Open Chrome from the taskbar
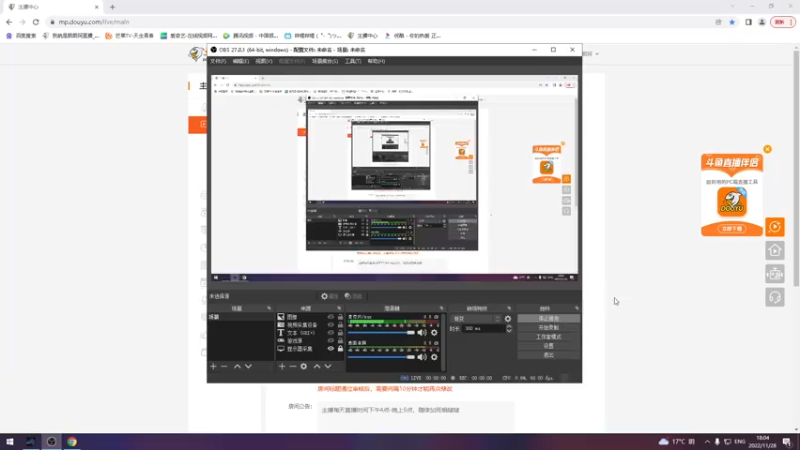 72,442
